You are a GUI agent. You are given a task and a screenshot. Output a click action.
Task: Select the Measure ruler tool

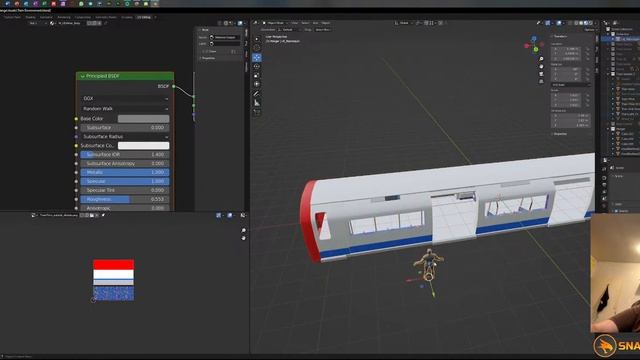click(257, 103)
